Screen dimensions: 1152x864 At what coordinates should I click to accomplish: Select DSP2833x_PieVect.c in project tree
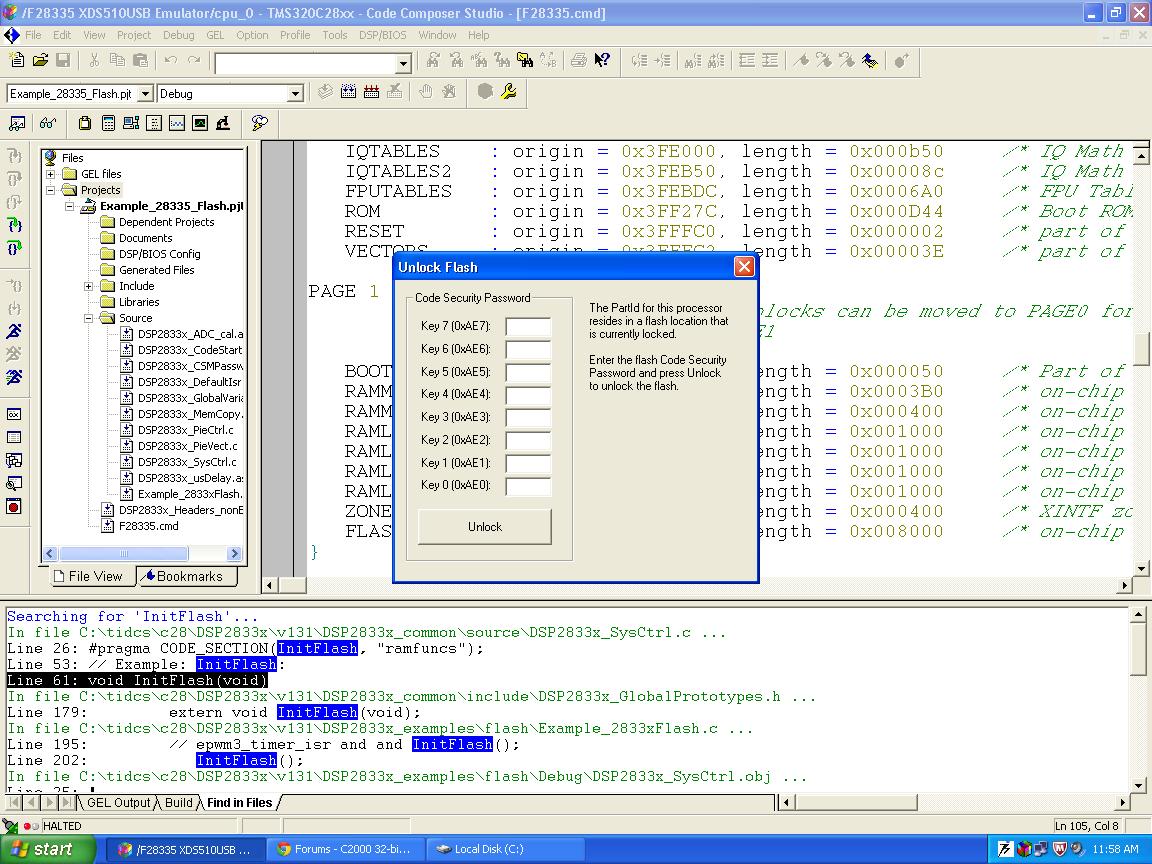[187, 446]
